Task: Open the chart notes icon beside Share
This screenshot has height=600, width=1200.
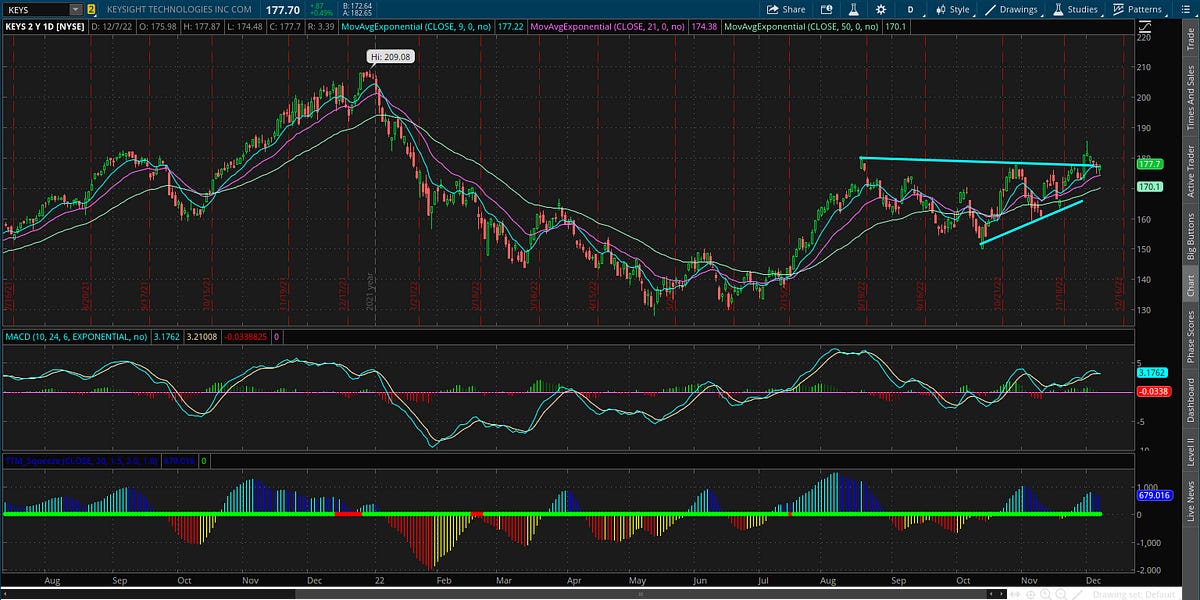Action: click(826, 9)
